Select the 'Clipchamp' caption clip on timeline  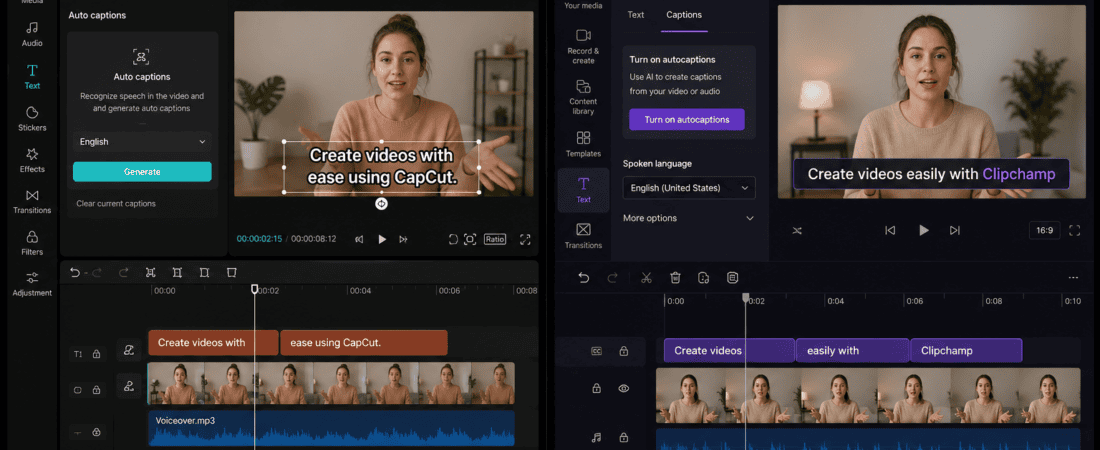pos(967,350)
